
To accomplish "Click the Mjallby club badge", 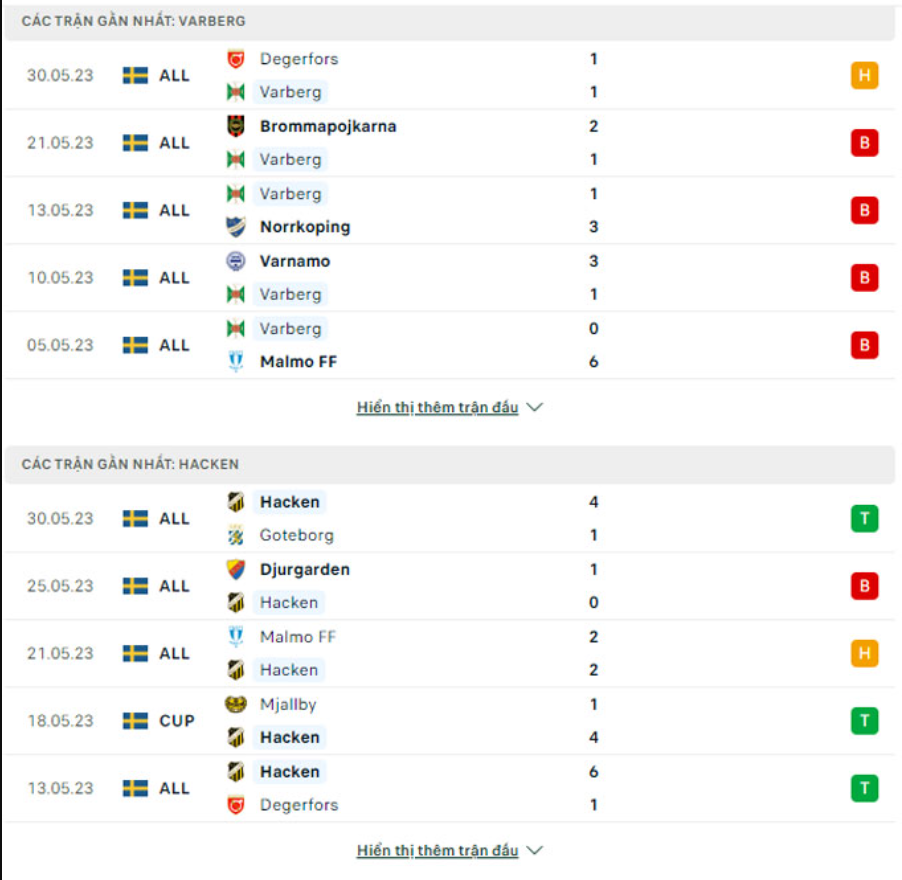I will click(x=234, y=704).
